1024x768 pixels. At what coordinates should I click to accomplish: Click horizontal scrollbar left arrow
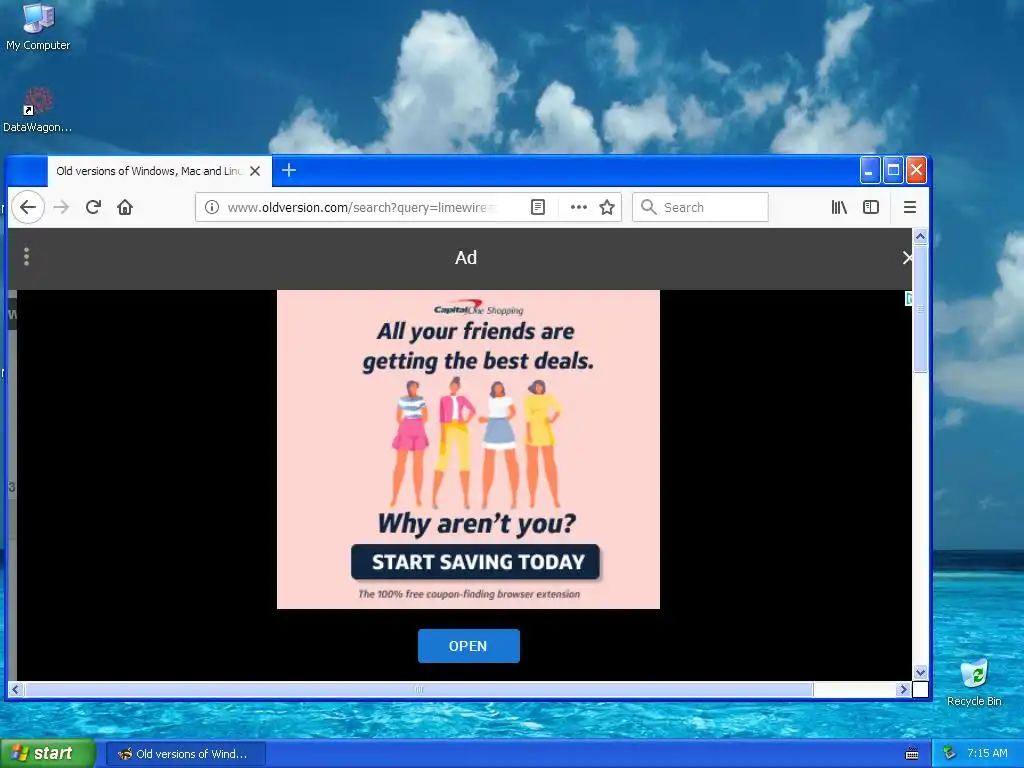[x=16, y=689]
